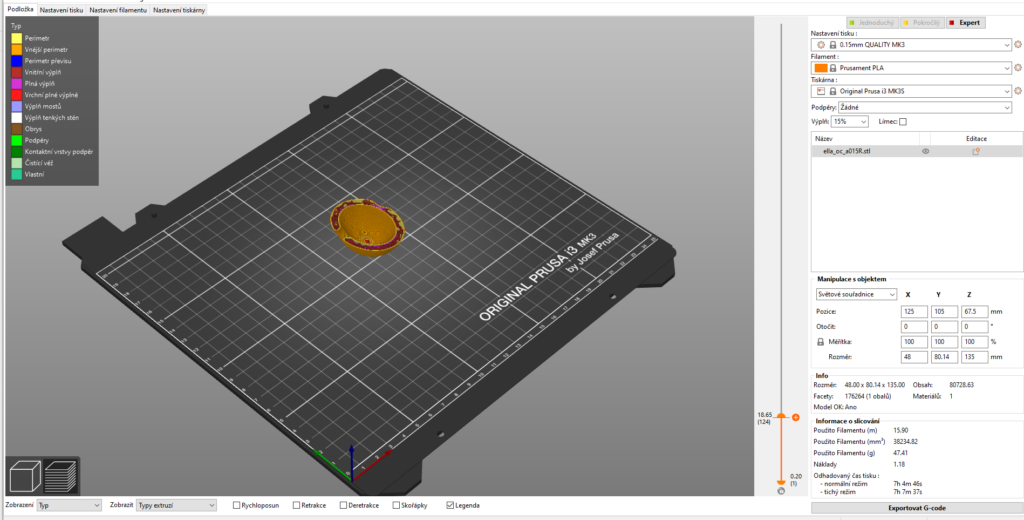Screen dimensions: 1024x520
Task: Uncheck the Legenda checkbox
Action: point(449,505)
